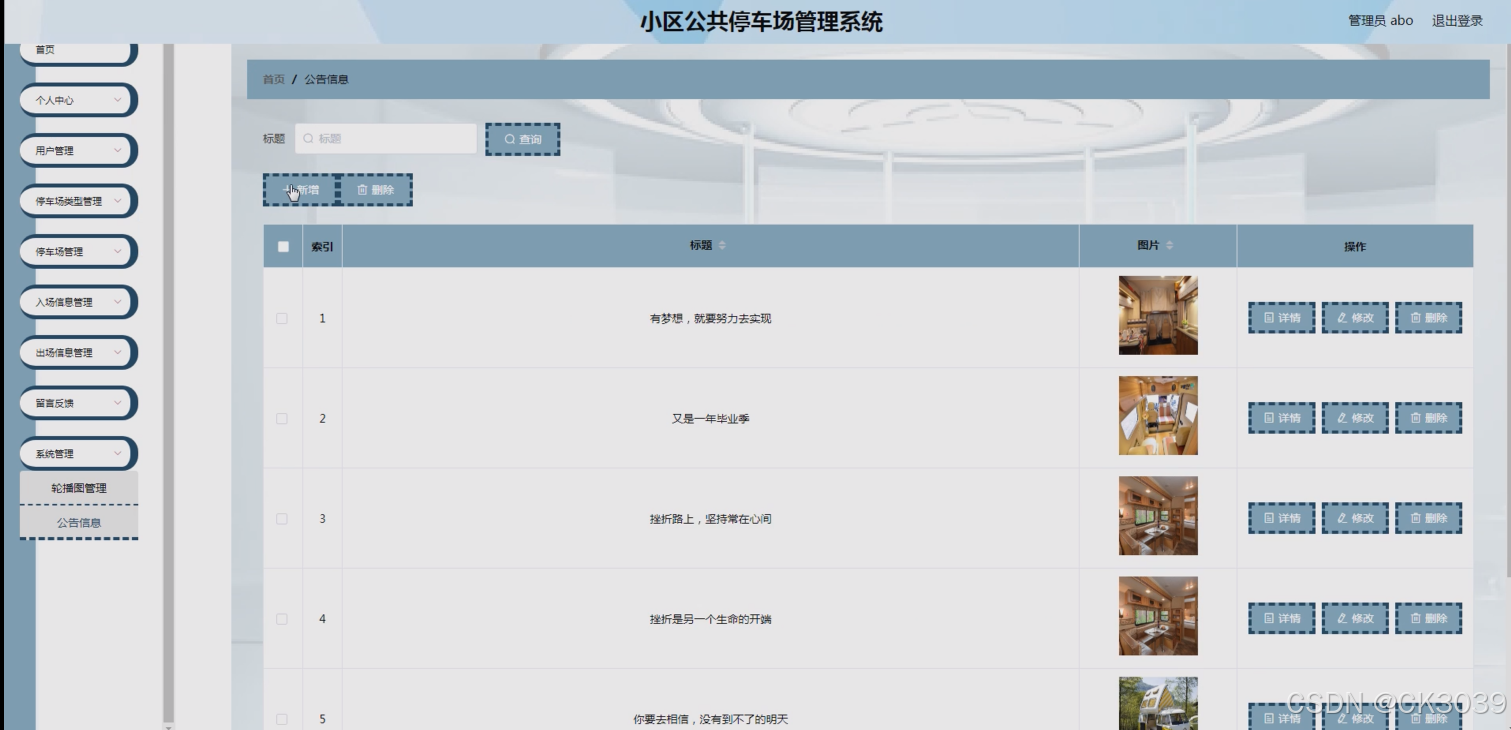The image size is (1511, 730).
Task: Click 修改 for 挫折是另一个生命的开端
Action: coord(1355,618)
